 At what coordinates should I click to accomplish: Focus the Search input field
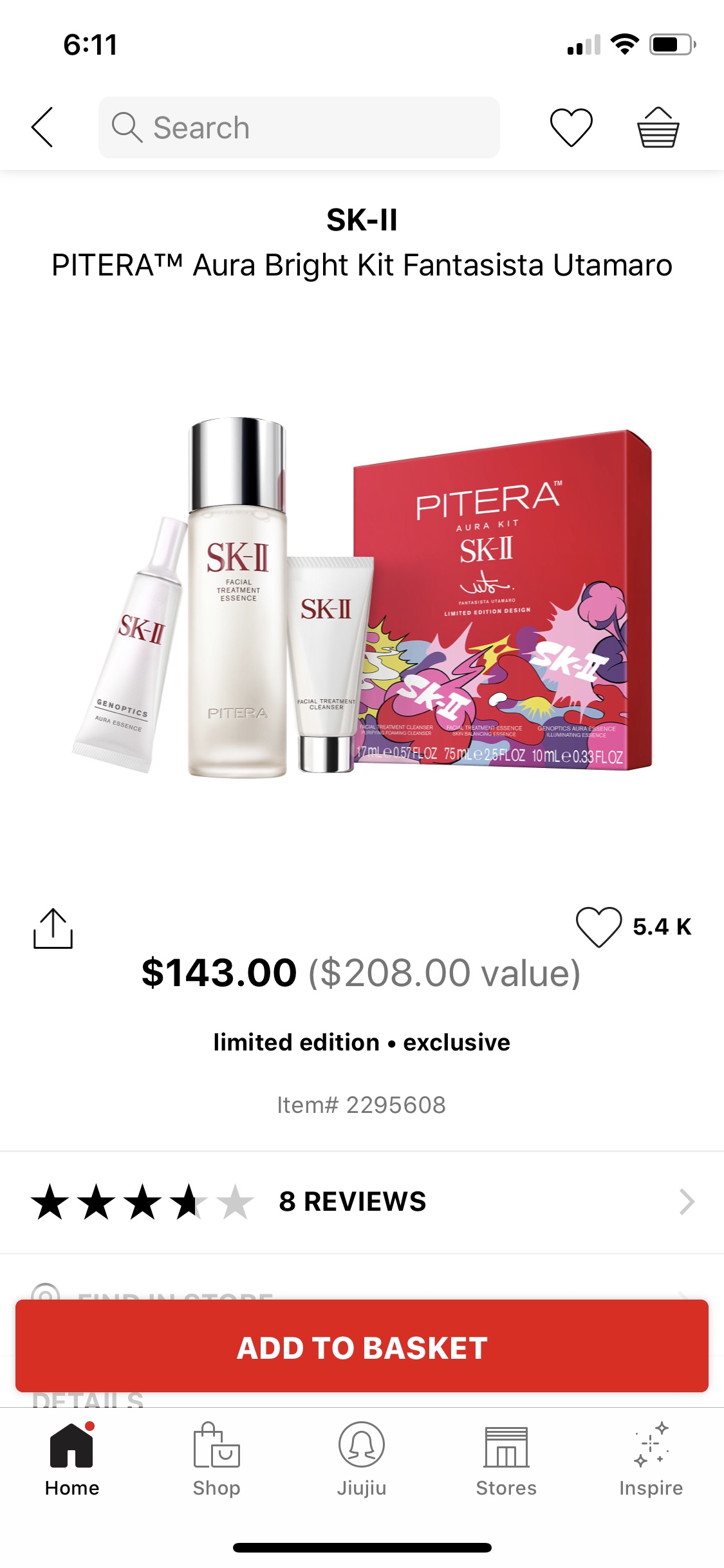tap(299, 127)
